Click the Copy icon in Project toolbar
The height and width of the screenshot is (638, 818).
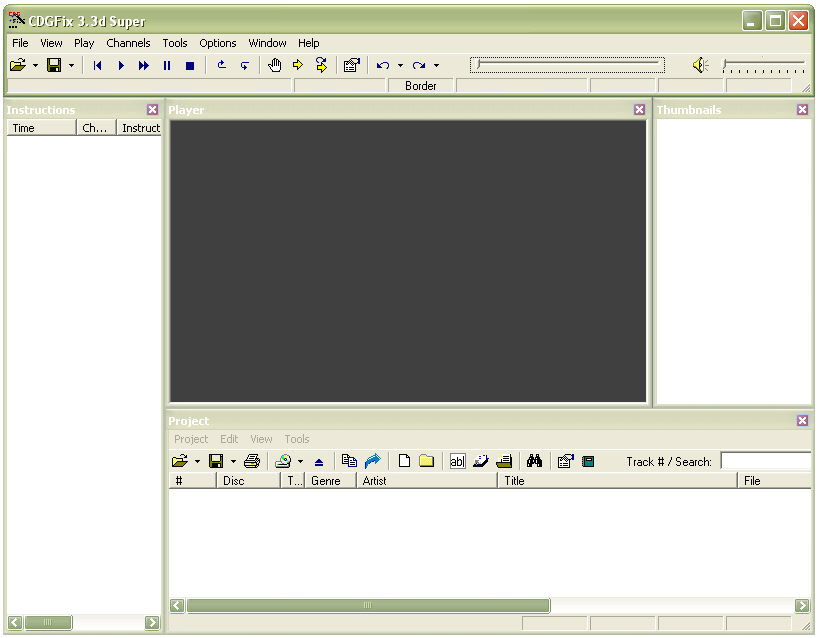(x=349, y=461)
